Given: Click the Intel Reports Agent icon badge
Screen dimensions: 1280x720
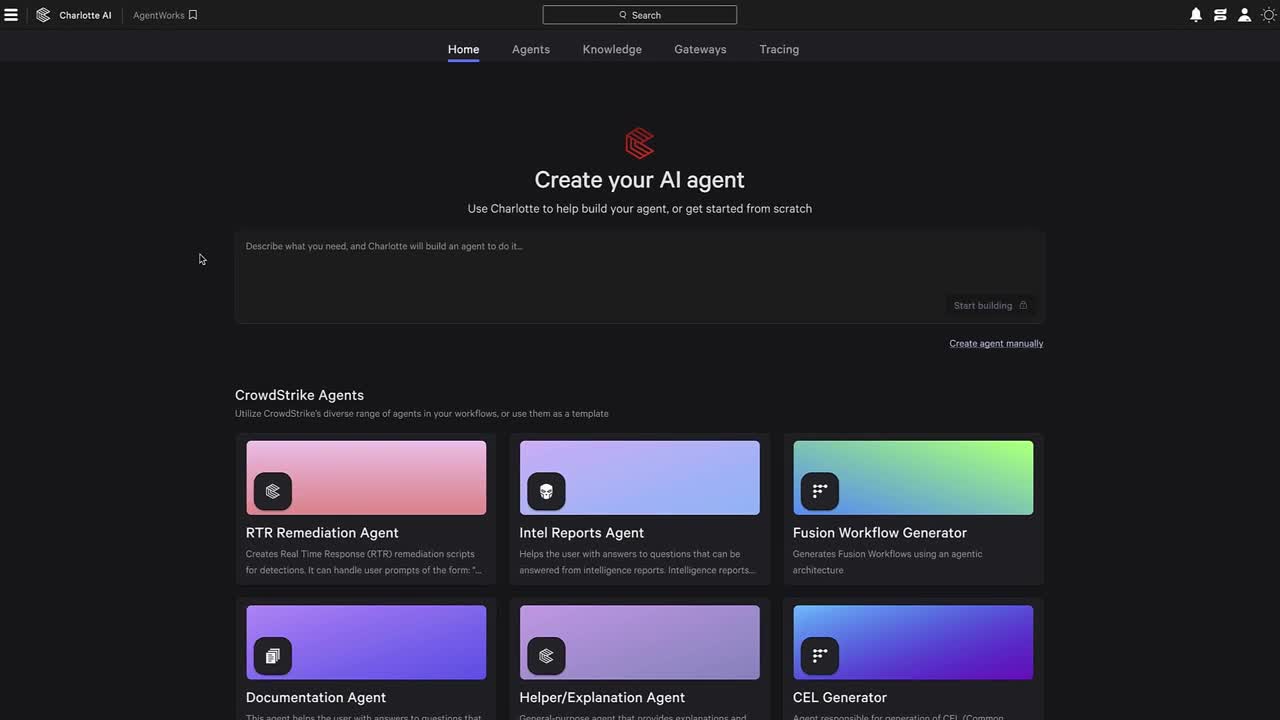Looking at the screenshot, I should tap(546, 491).
